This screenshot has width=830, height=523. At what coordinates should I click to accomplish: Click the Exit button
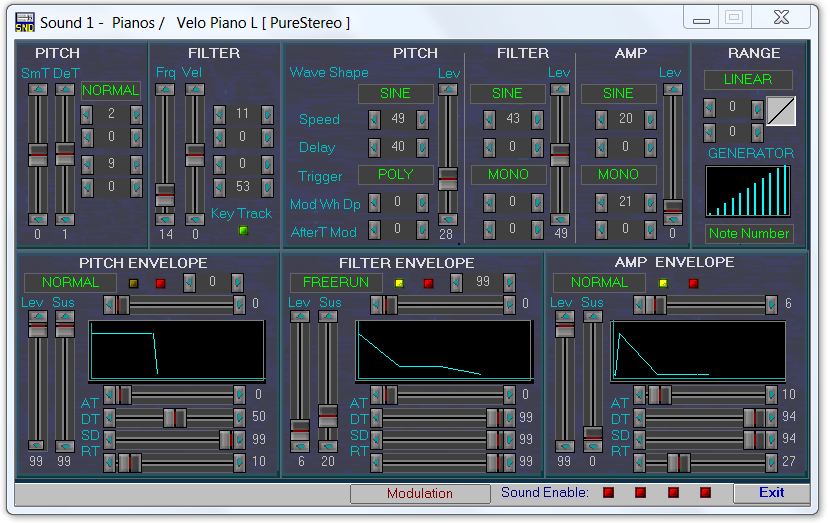pyautogui.click(x=771, y=493)
